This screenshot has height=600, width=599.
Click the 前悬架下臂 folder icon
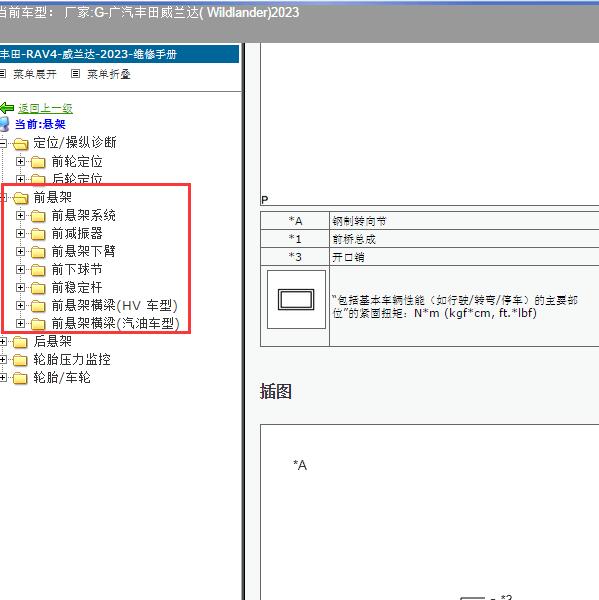click(38, 252)
